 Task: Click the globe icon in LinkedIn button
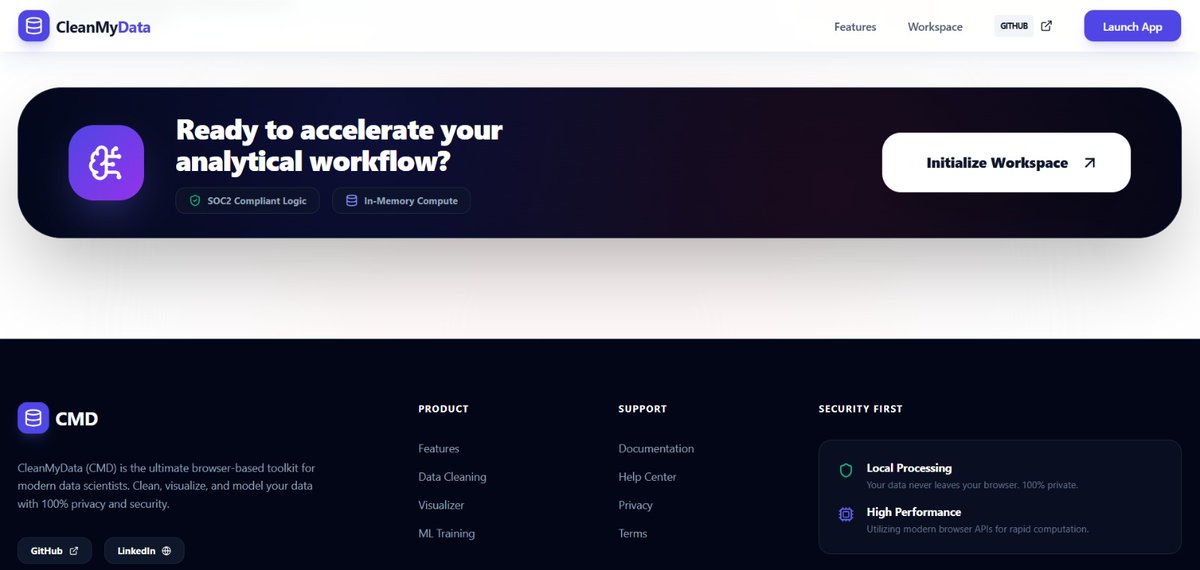166,551
